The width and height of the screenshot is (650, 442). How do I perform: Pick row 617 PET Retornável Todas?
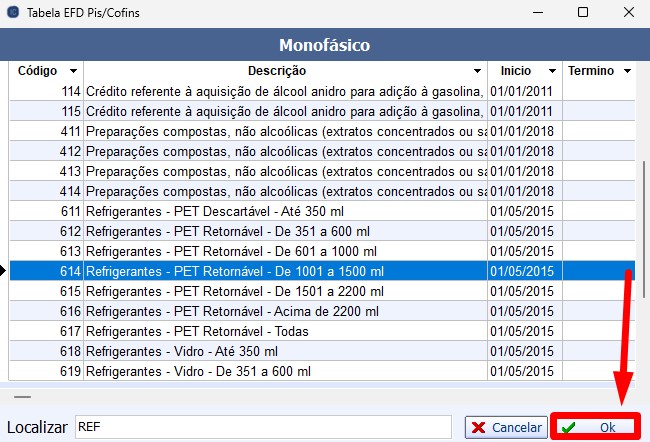pyautogui.click(x=285, y=331)
